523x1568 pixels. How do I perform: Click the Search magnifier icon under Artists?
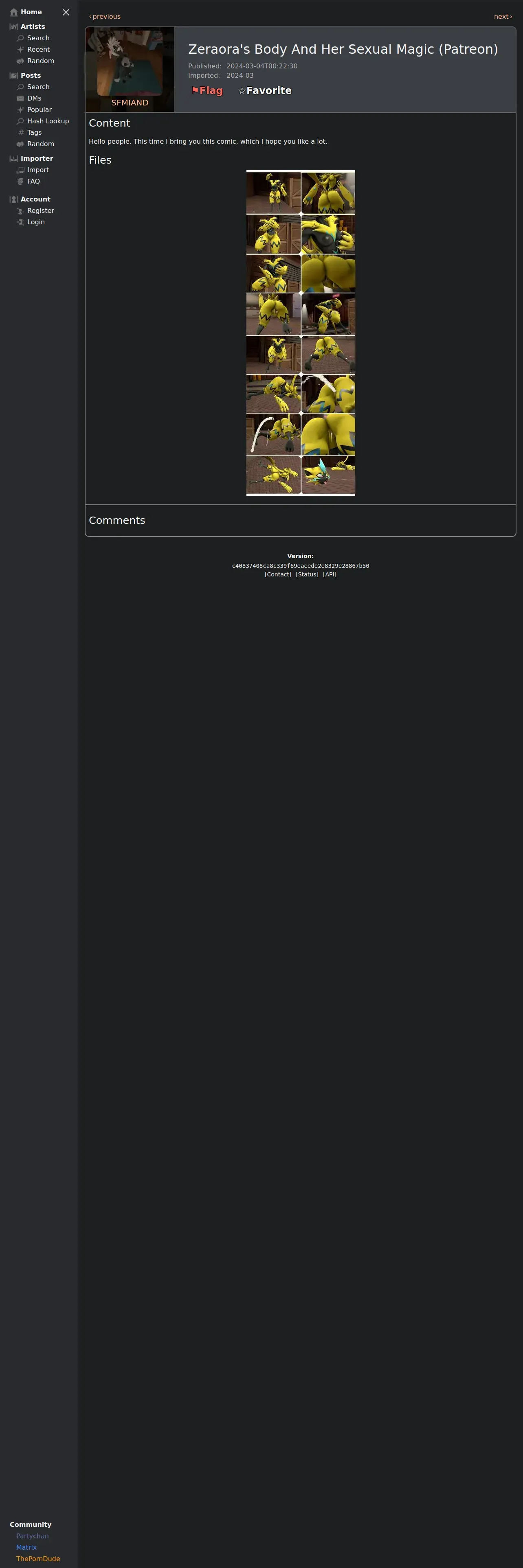pyautogui.click(x=20, y=38)
